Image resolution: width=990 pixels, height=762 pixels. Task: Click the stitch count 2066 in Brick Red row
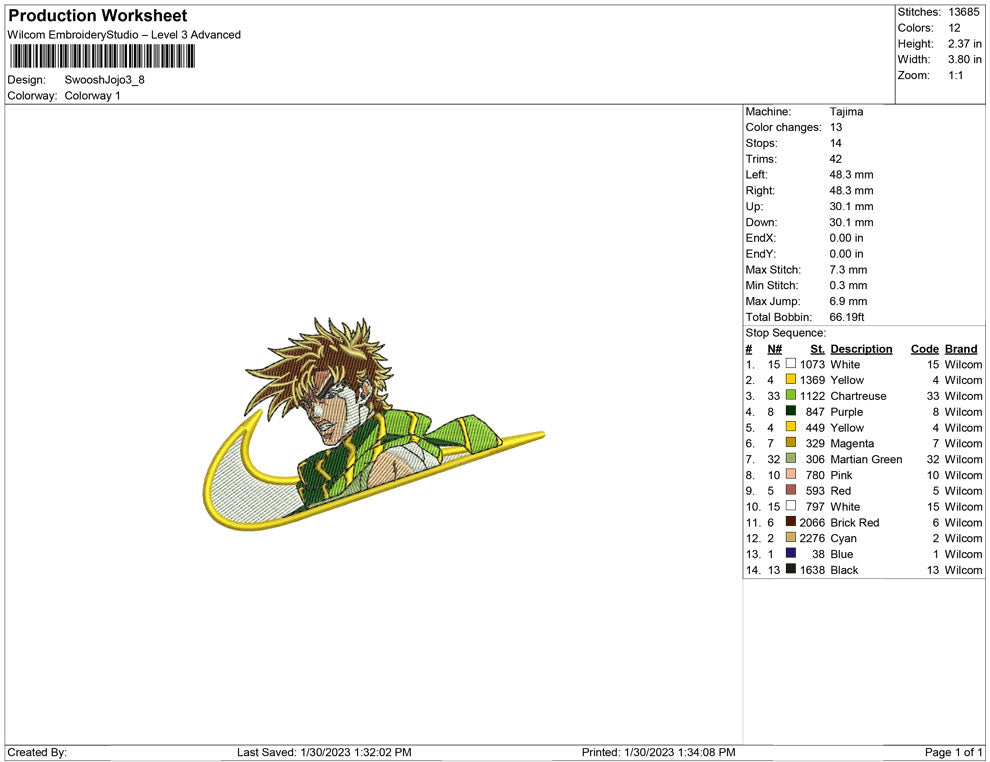[812, 523]
